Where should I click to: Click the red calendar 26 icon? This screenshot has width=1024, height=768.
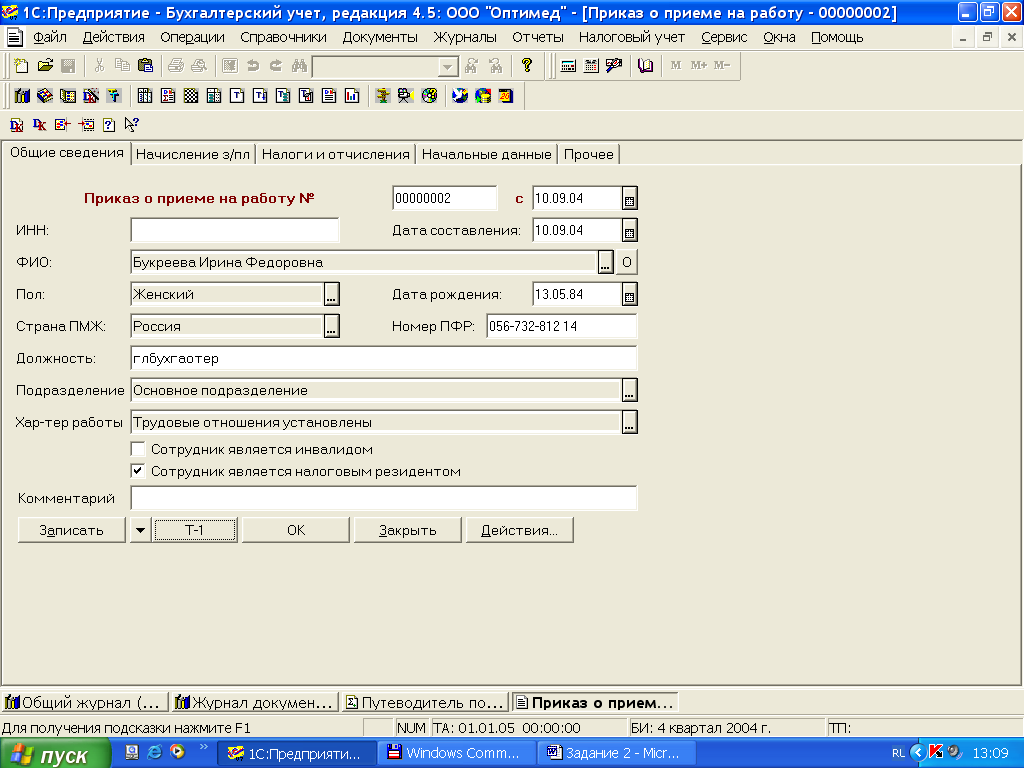tap(506, 96)
